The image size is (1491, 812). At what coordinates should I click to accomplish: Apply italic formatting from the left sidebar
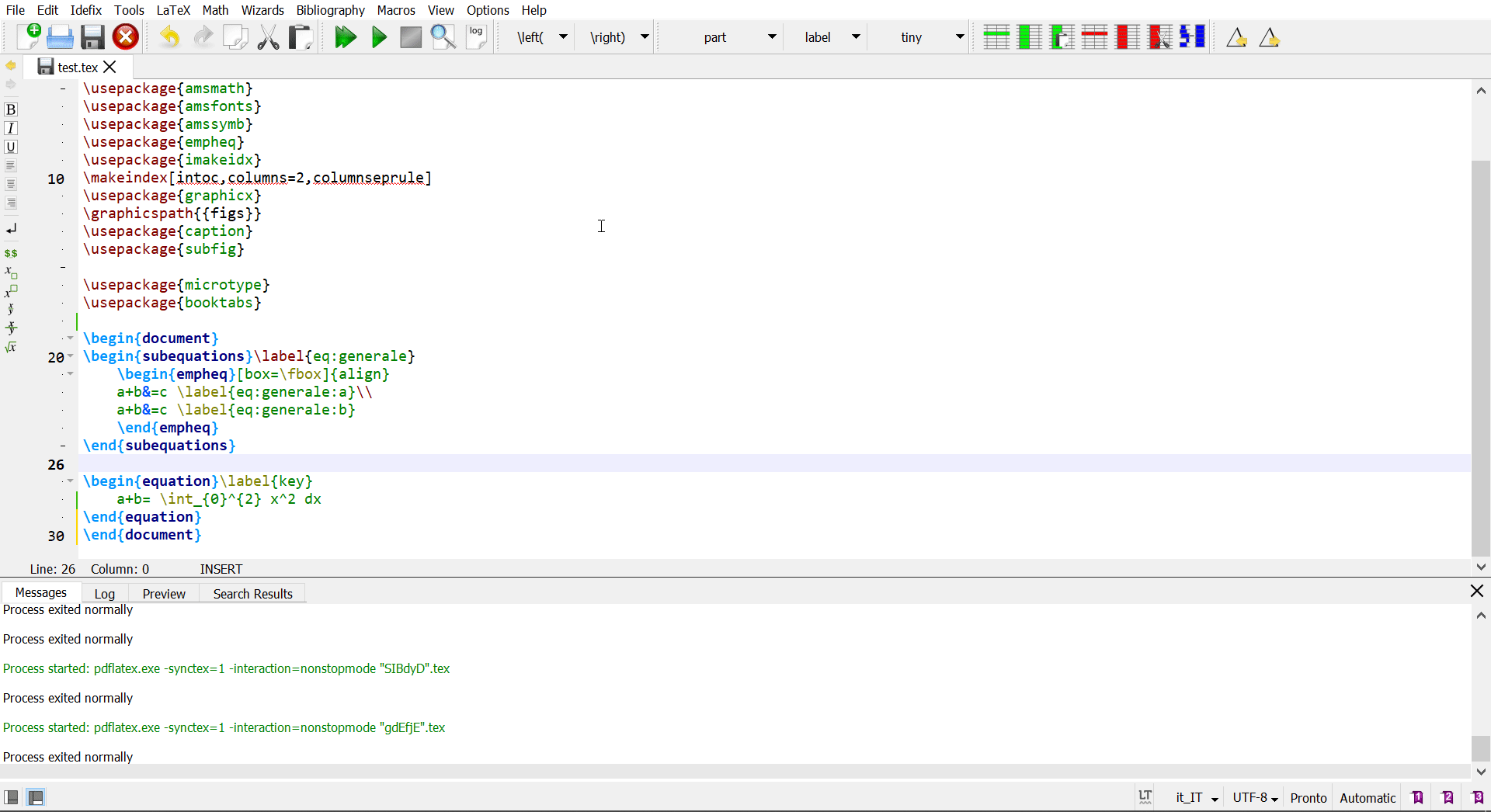point(12,128)
